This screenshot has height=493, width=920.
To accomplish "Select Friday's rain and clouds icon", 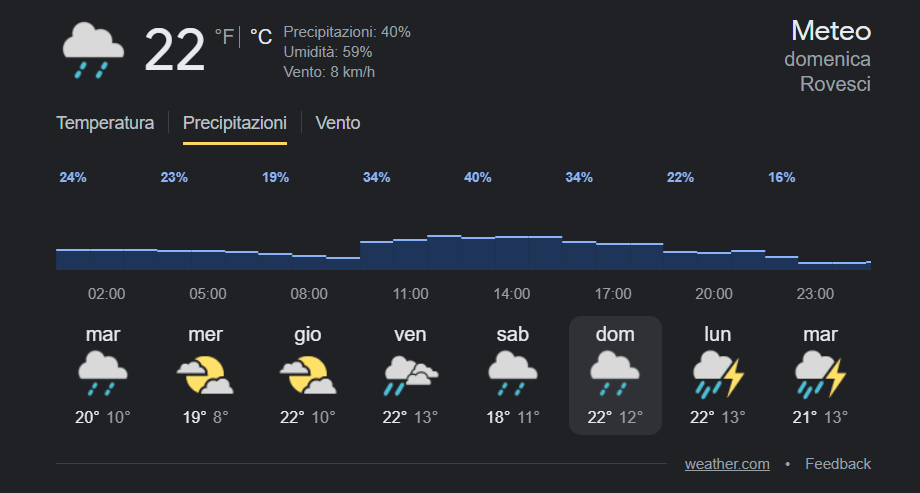I will (x=410, y=374).
